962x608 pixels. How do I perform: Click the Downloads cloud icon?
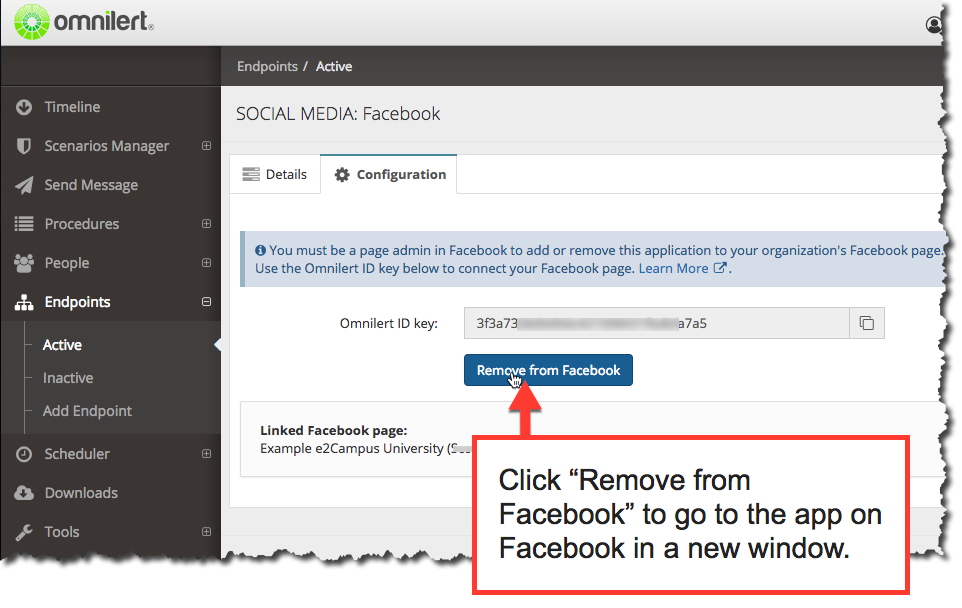click(24, 493)
